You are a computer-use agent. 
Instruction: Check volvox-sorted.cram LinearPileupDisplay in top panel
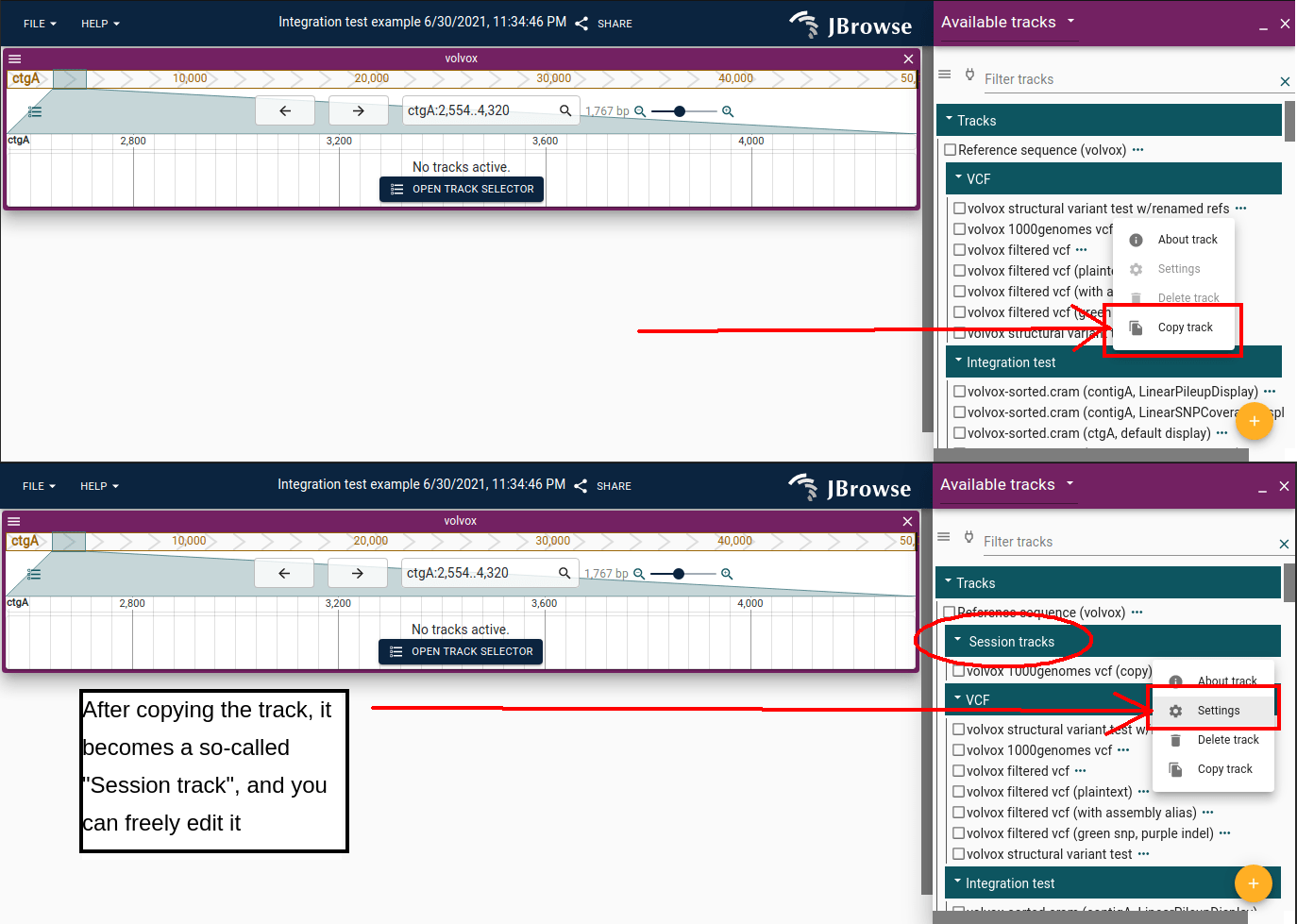click(x=959, y=392)
